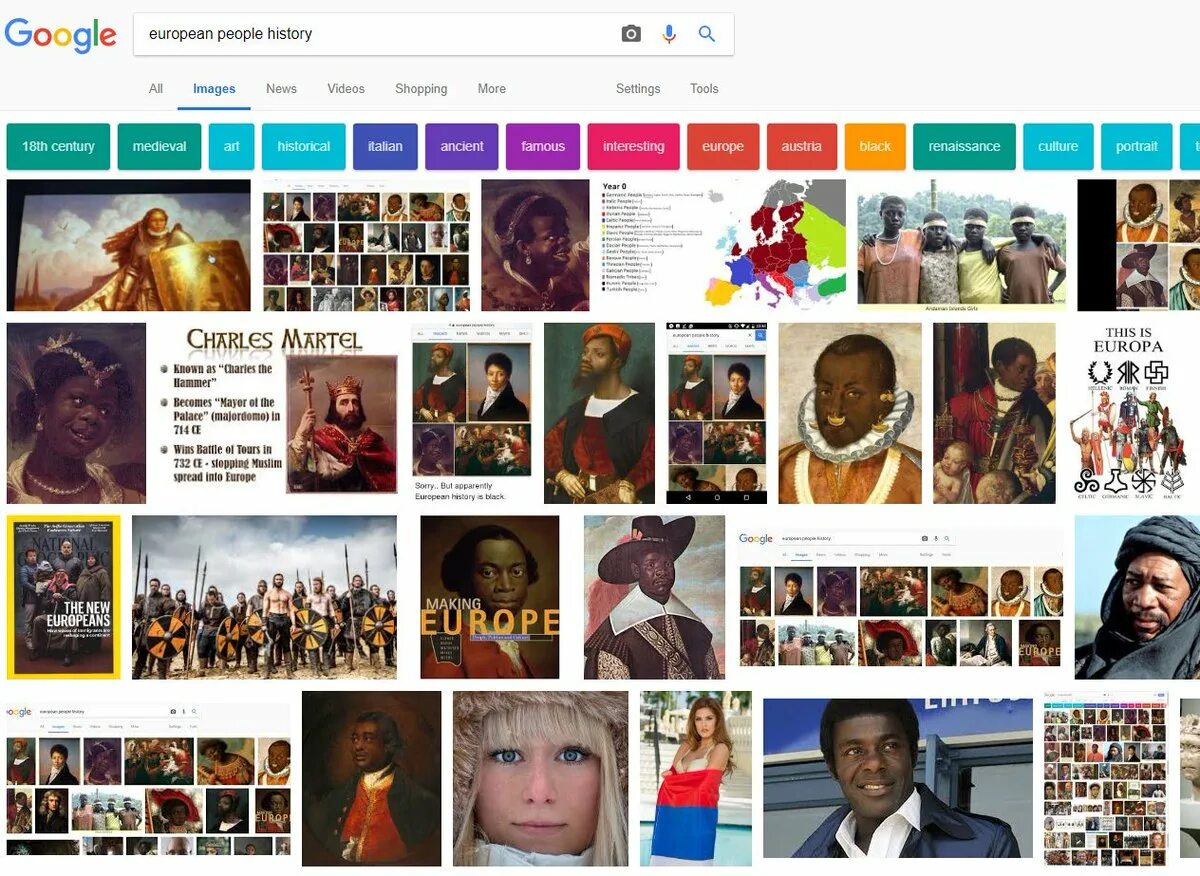Select the historical filter chip
Screen dimensions: 1200x876
click(304, 146)
